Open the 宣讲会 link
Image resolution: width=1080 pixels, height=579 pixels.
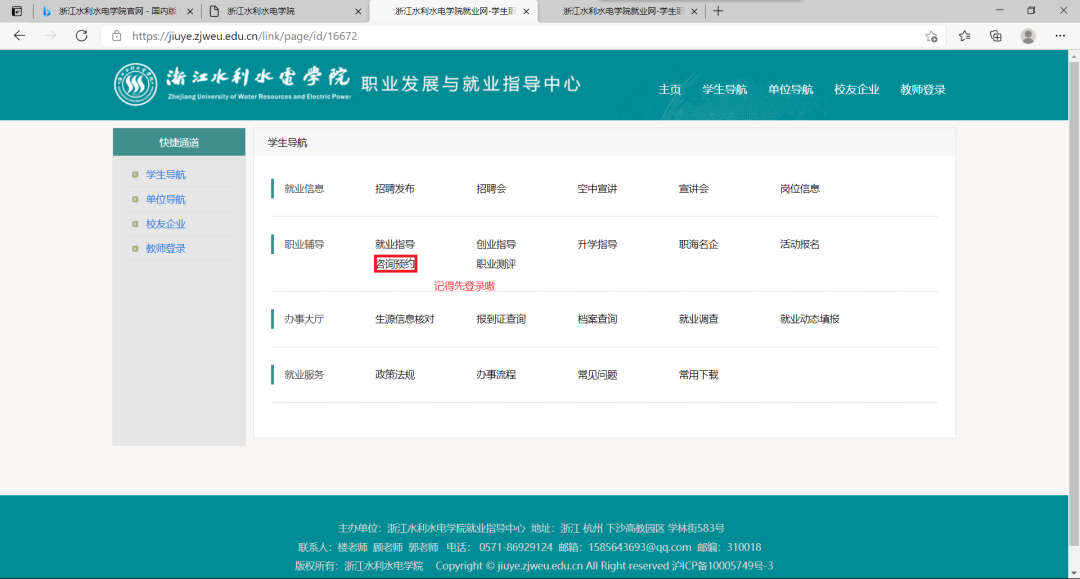pyautogui.click(x=694, y=189)
